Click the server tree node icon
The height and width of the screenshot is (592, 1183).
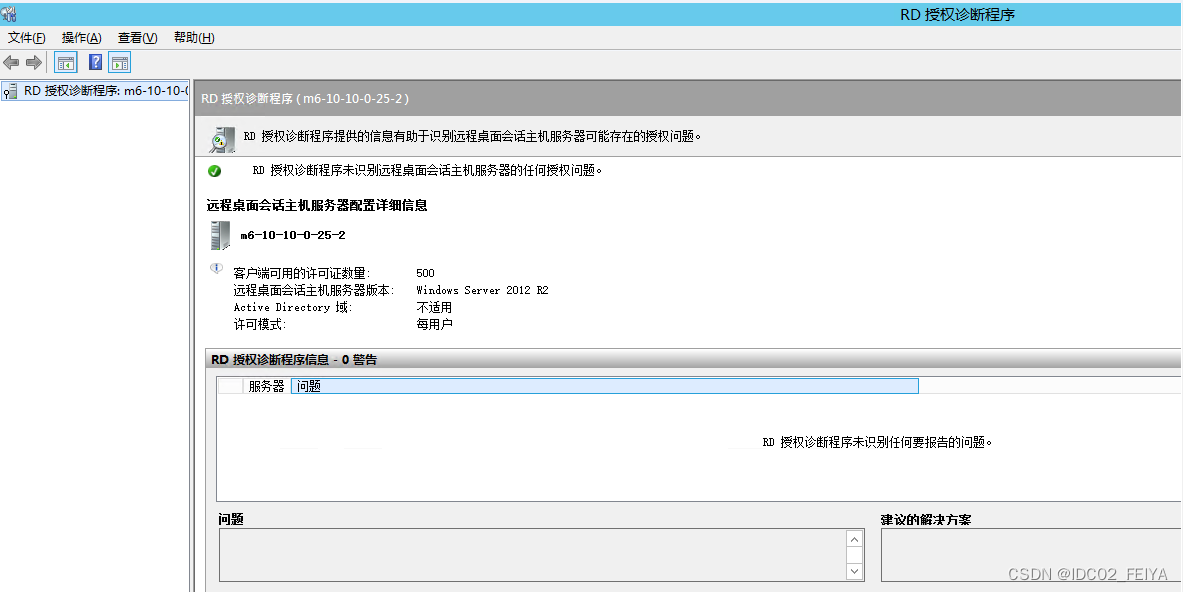point(10,92)
